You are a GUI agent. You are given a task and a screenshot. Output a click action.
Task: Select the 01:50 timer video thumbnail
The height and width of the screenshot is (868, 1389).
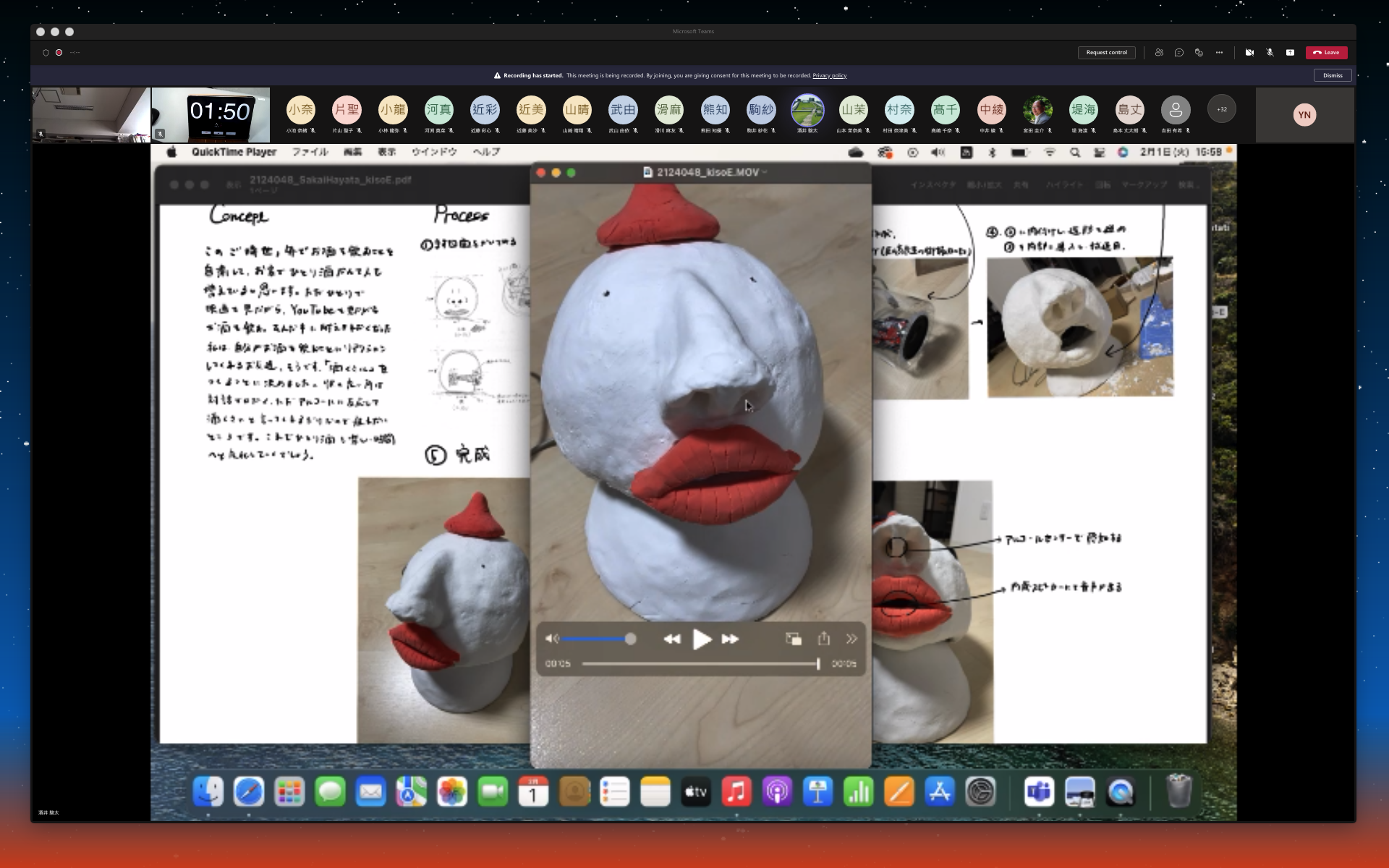tap(211, 114)
